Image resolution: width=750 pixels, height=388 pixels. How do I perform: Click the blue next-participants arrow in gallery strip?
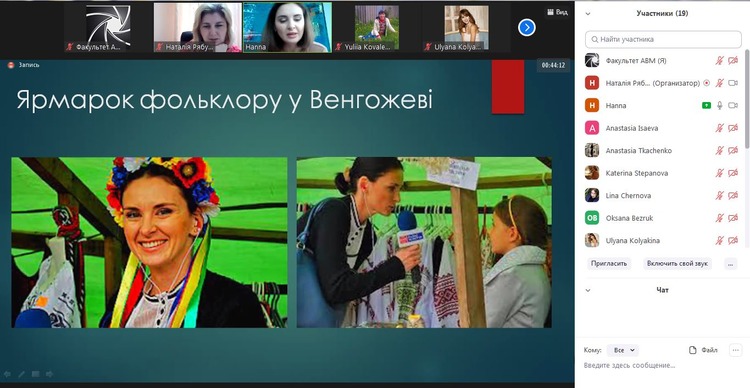527,28
